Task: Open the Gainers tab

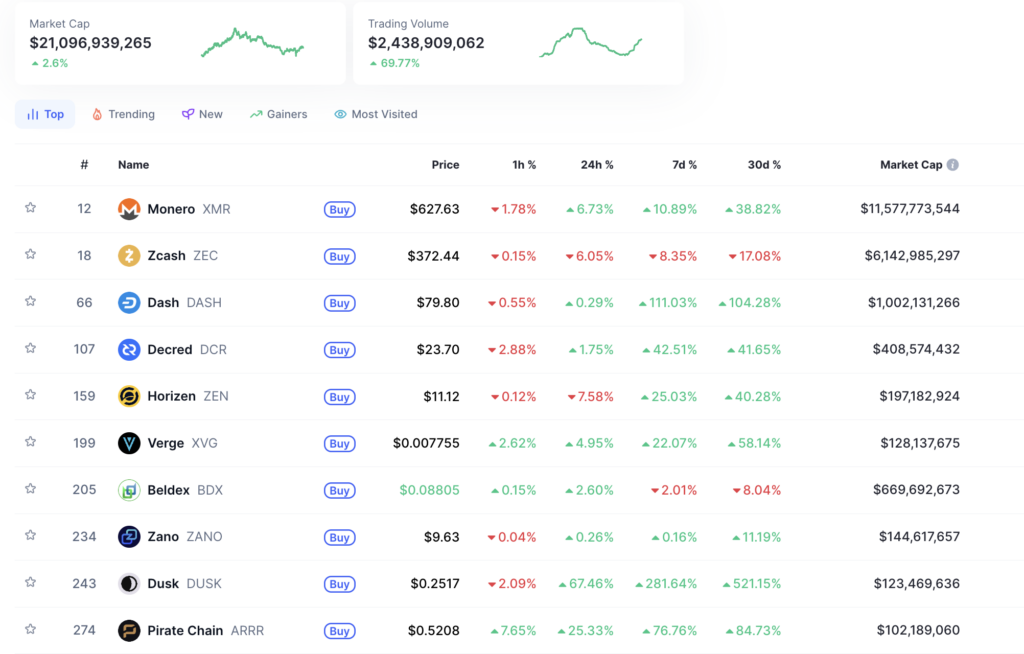Action: tap(278, 114)
